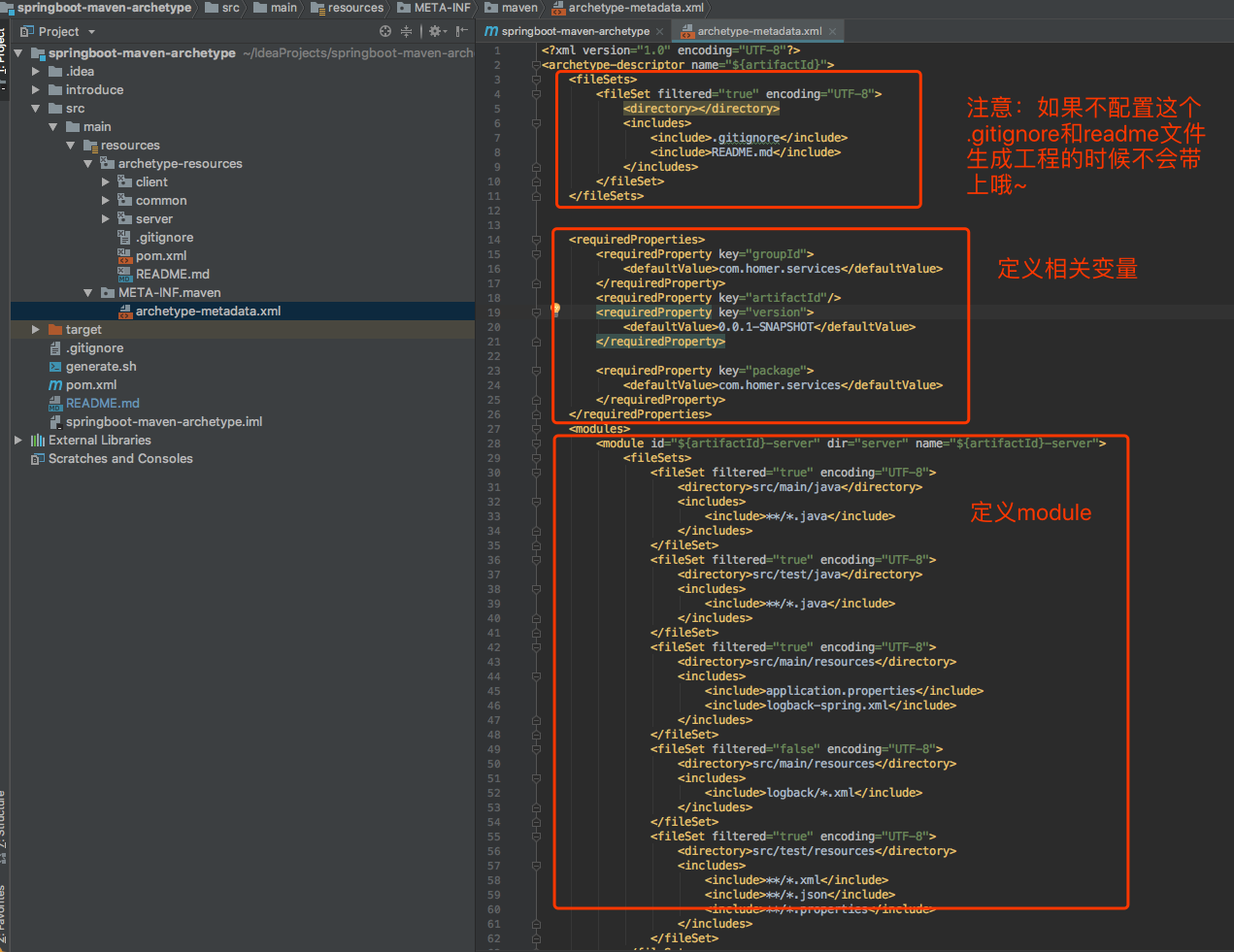Expand the server module arrow

coord(106,219)
